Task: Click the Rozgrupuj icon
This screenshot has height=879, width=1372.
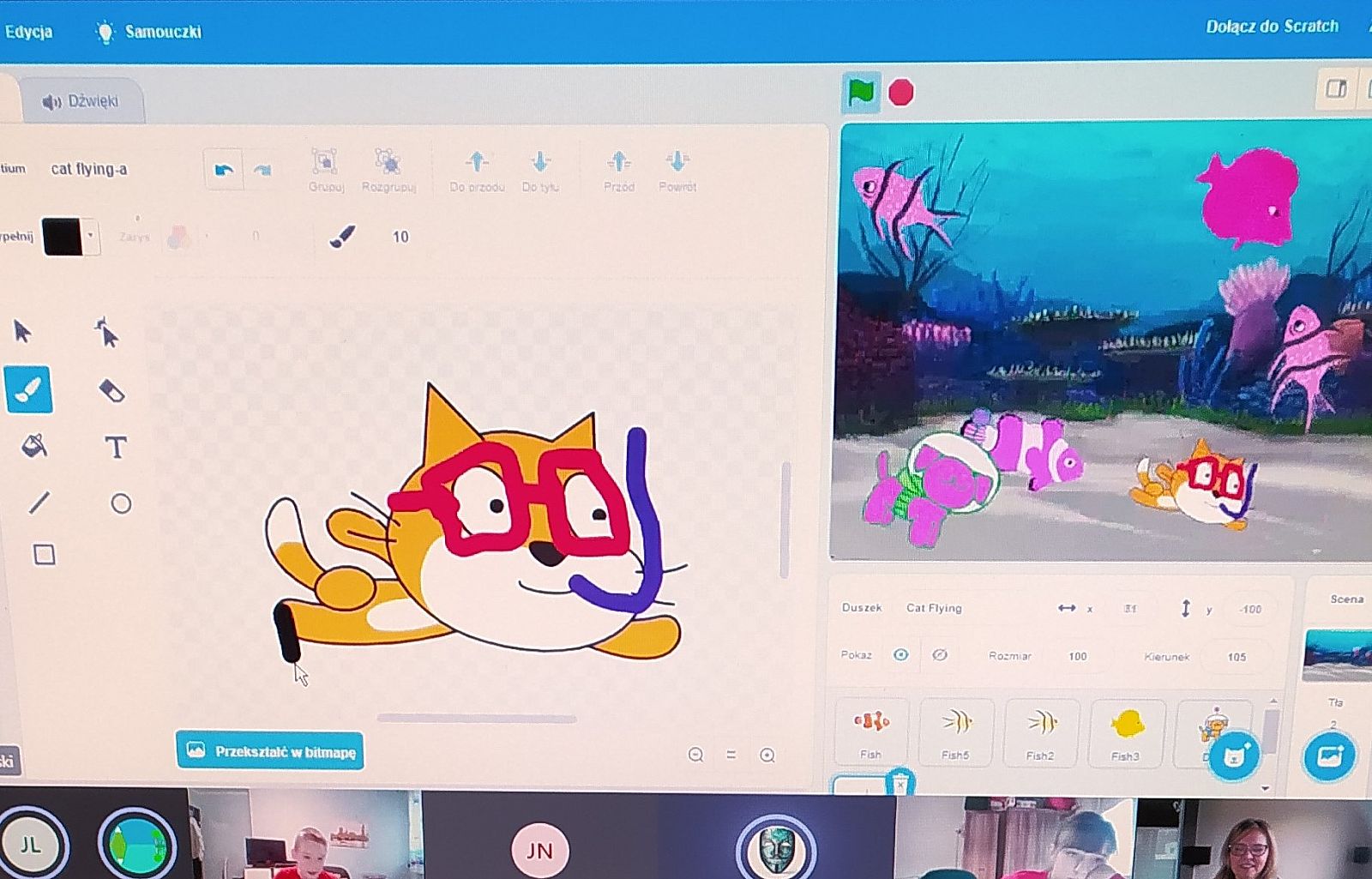Action: (x=388, y=161)
